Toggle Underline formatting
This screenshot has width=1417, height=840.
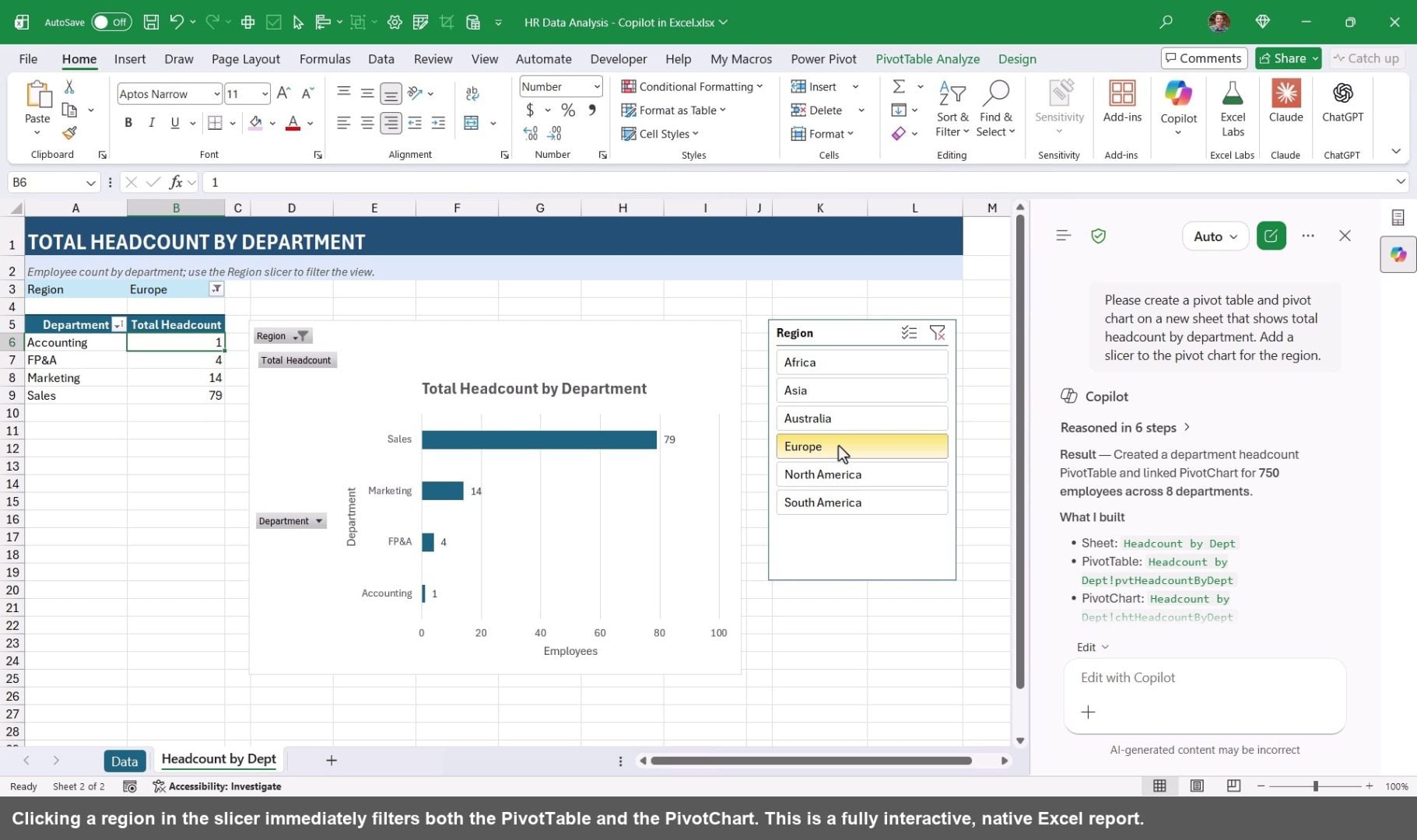(x=175, y=123)
